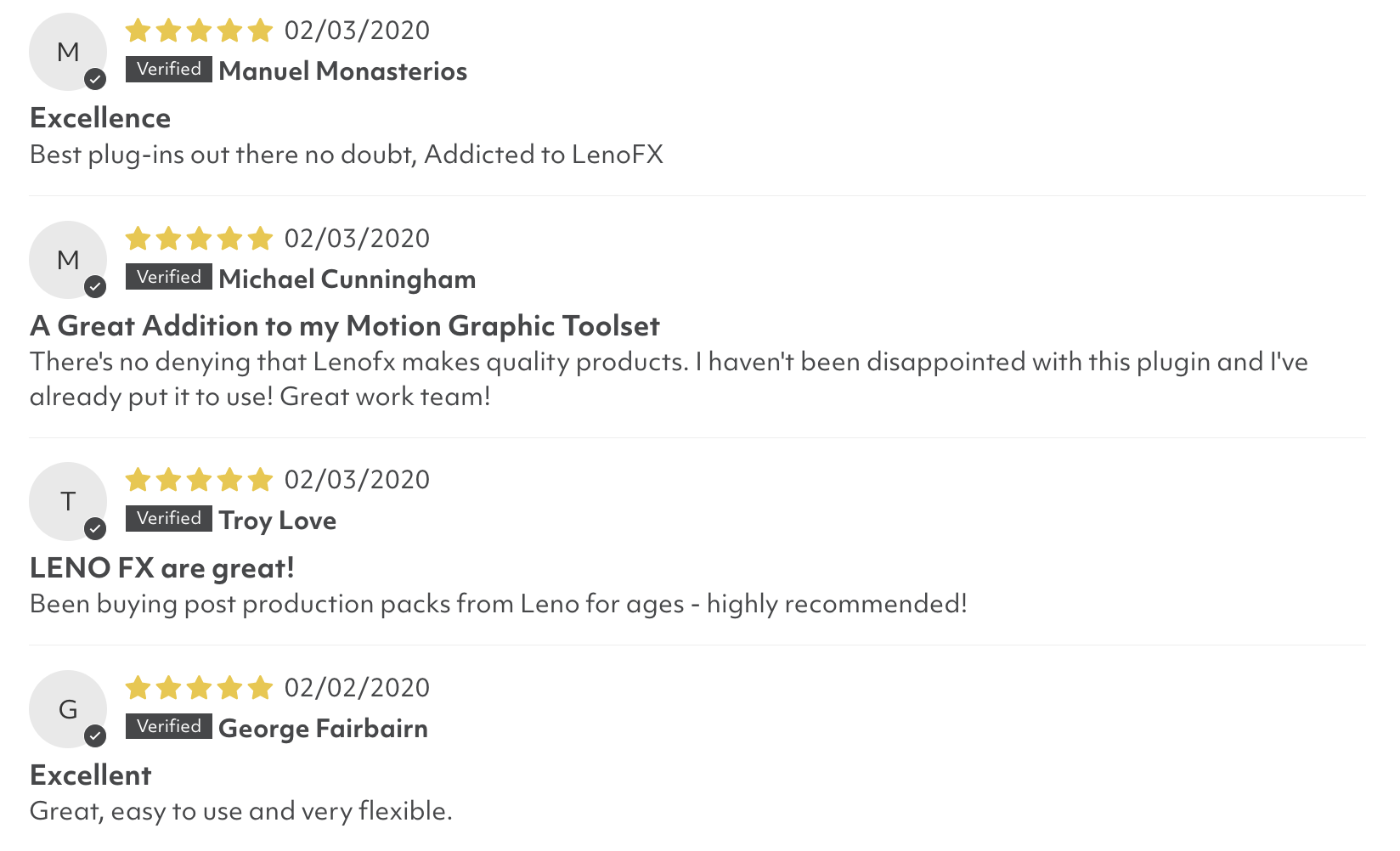Image resolution: width=1400 pixels, height=851 pixels.
Task: Click Verified badge next to George Fairbairn
Action: pyautogui.click(x=169, y=726)
